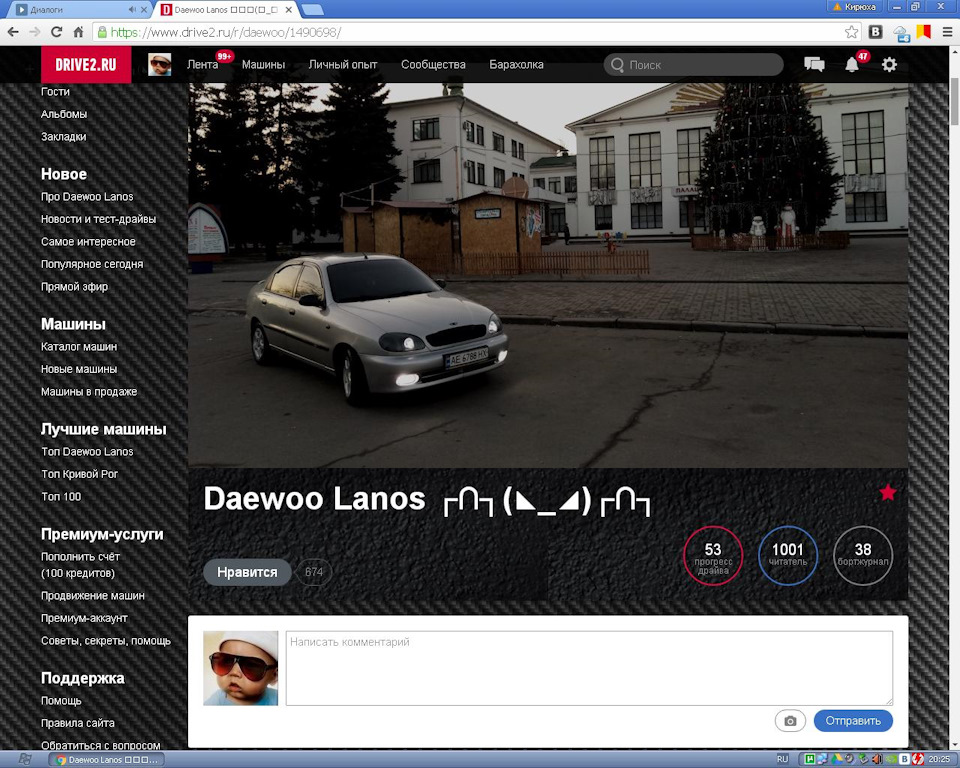Open Правила сайта link

[78, 723]
